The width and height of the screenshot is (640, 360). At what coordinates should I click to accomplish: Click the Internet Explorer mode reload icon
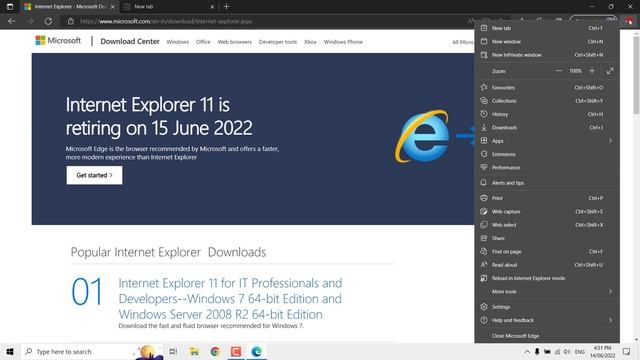(484, 278)
